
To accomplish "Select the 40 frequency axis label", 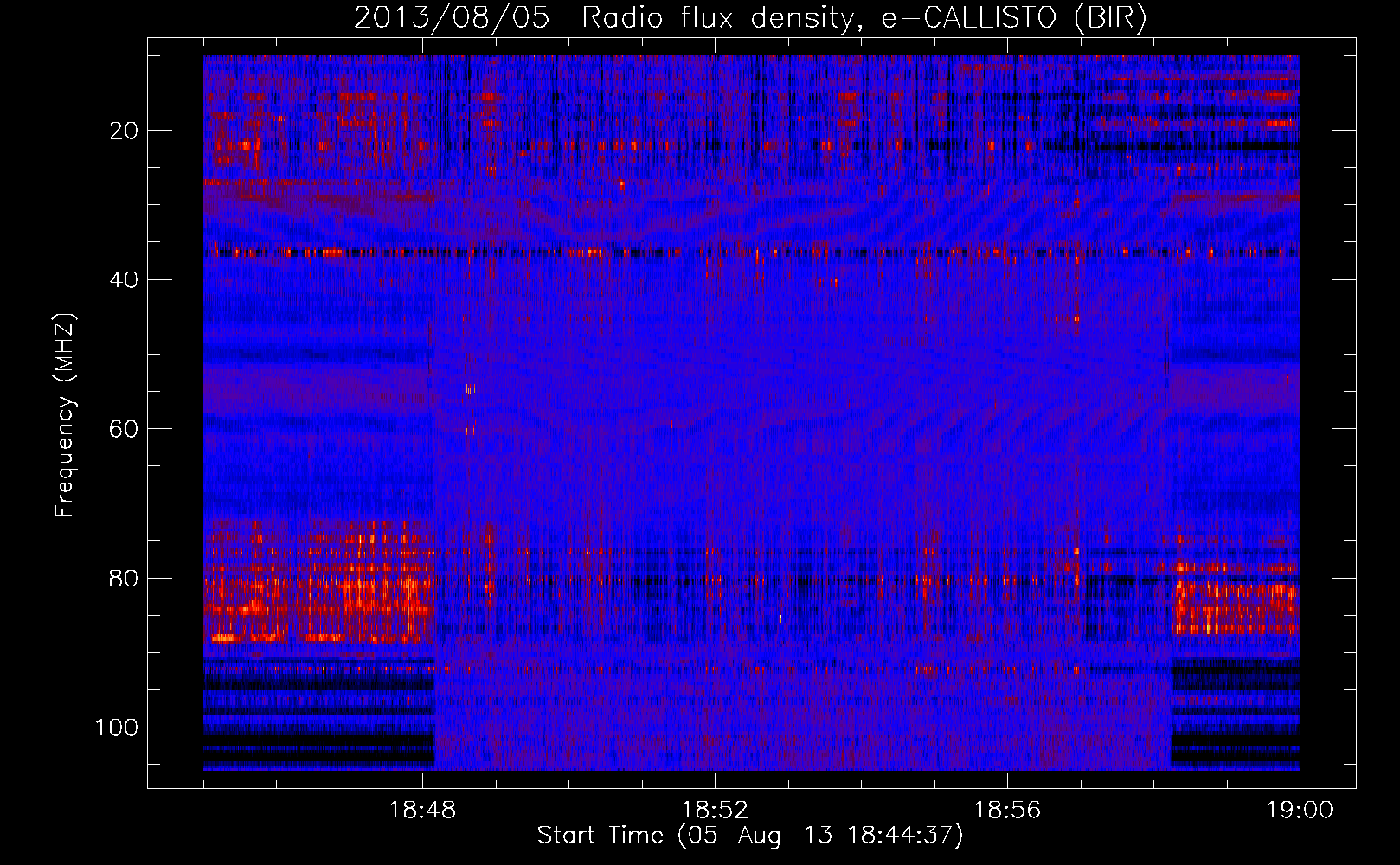I will pyautogui.click(x=124, y=280).
